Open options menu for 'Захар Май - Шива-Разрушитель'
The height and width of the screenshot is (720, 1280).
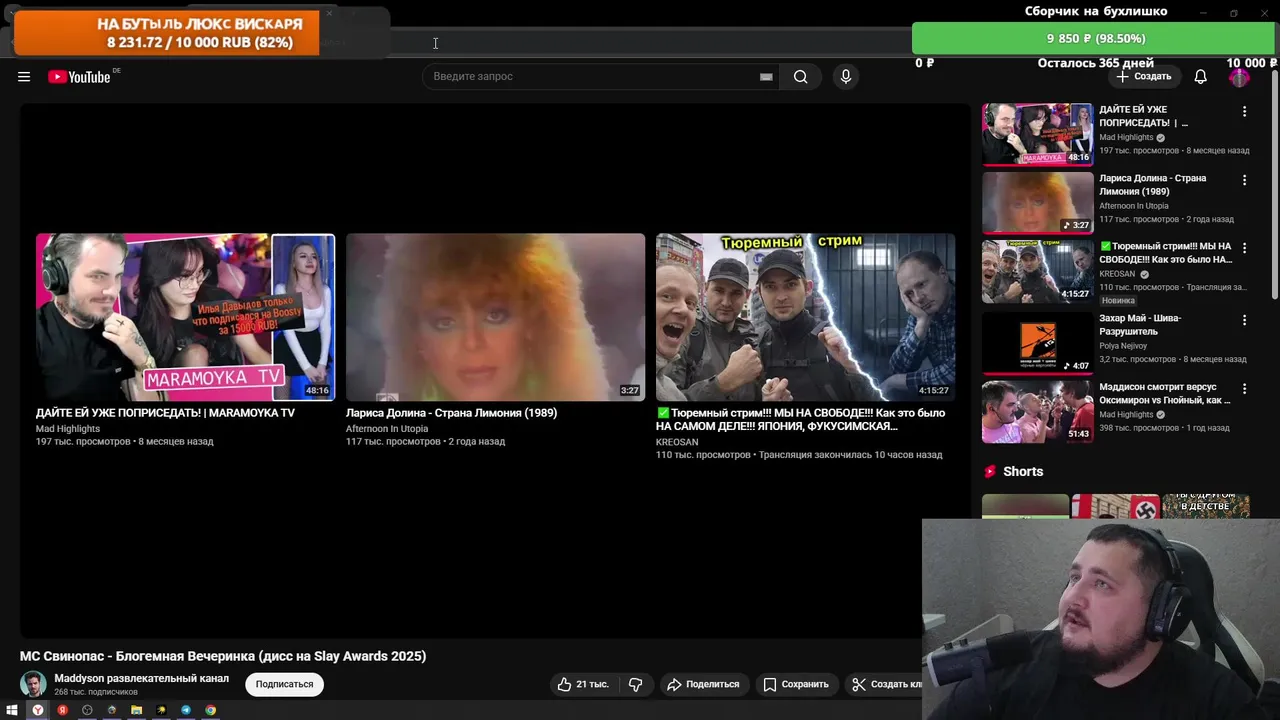(x=1244, y=320)
